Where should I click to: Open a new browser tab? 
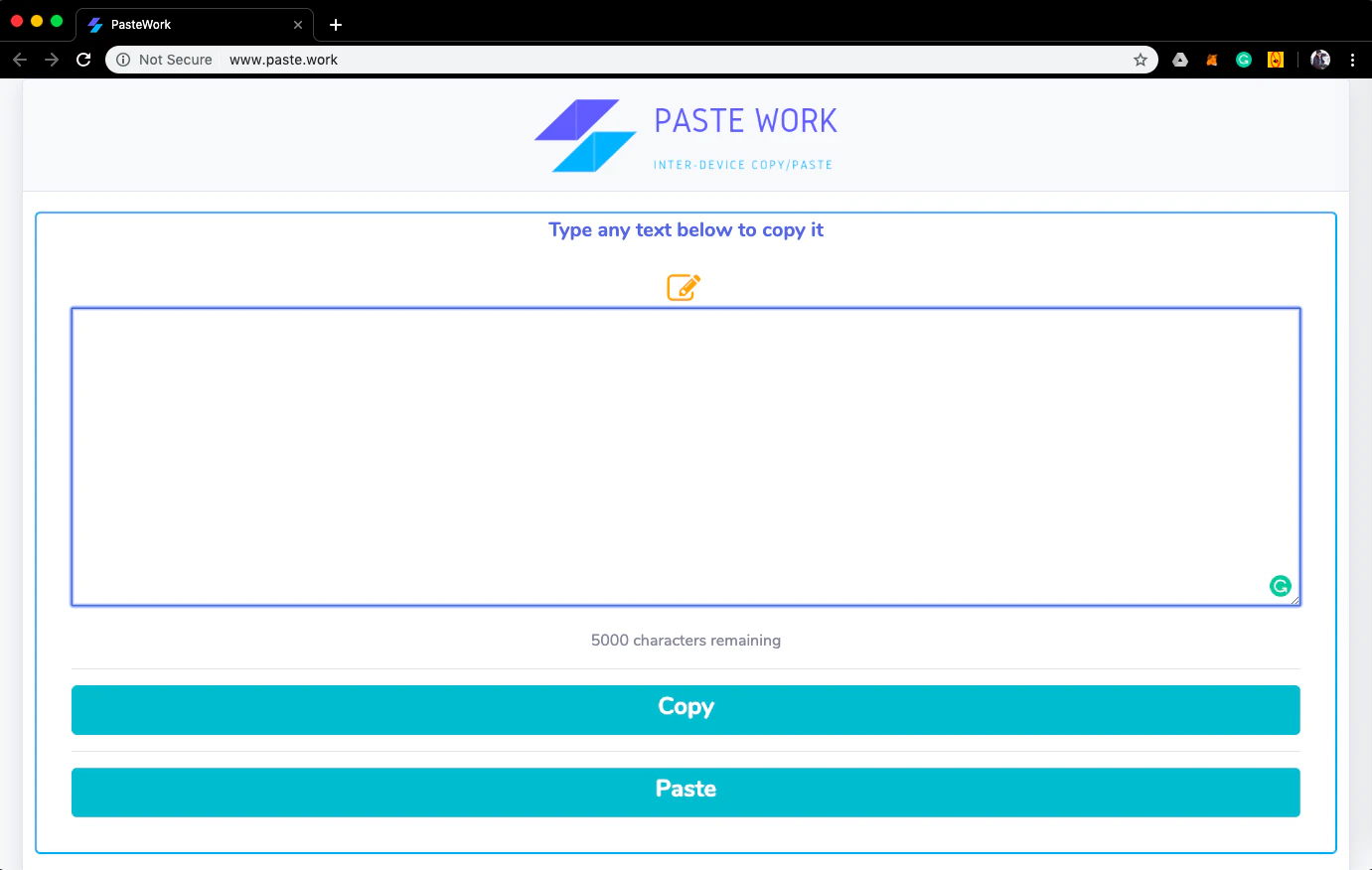tap(335, 24)
